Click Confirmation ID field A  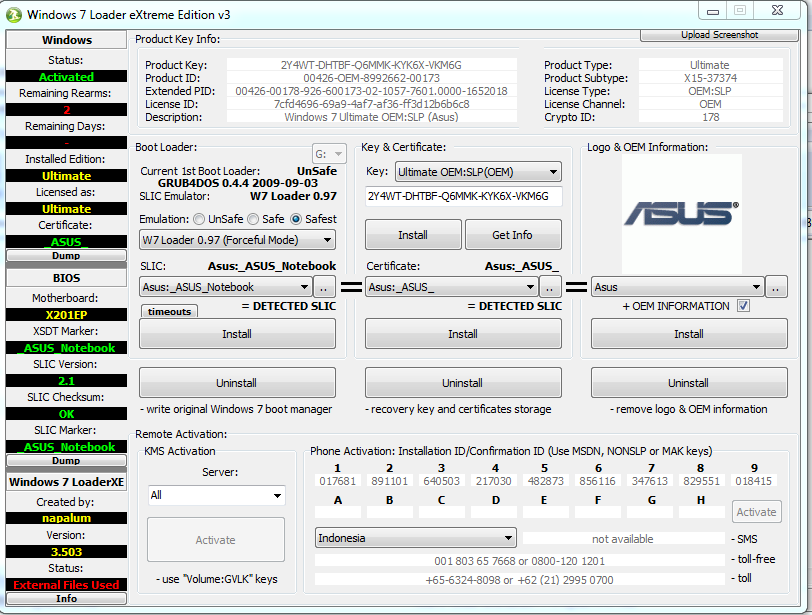[x=338, y=512]
